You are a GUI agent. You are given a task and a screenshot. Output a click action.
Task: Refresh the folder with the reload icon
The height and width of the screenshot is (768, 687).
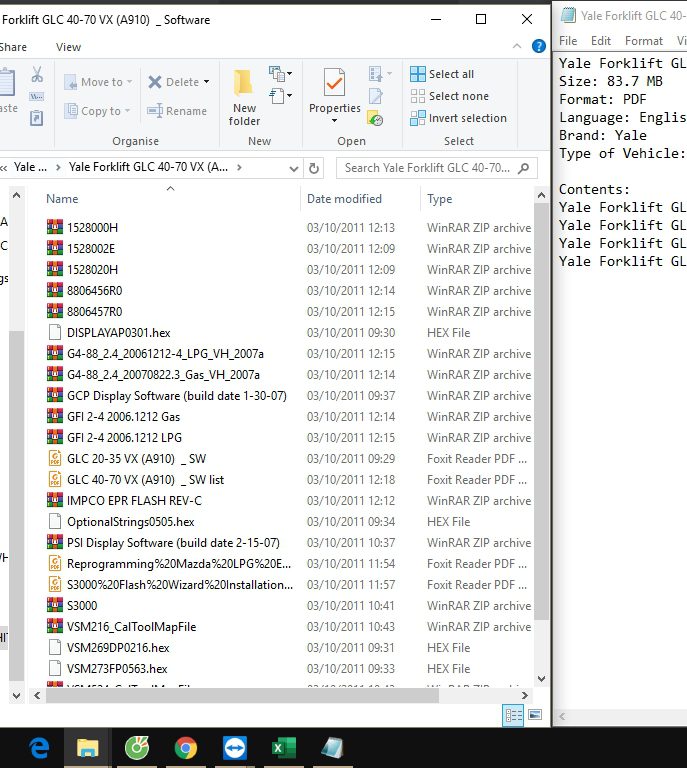click(314, 168)
